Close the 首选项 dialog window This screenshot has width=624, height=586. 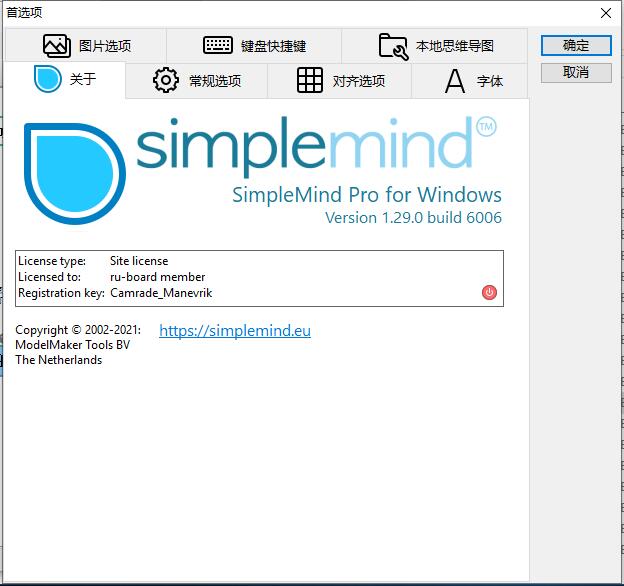(605, 13)
